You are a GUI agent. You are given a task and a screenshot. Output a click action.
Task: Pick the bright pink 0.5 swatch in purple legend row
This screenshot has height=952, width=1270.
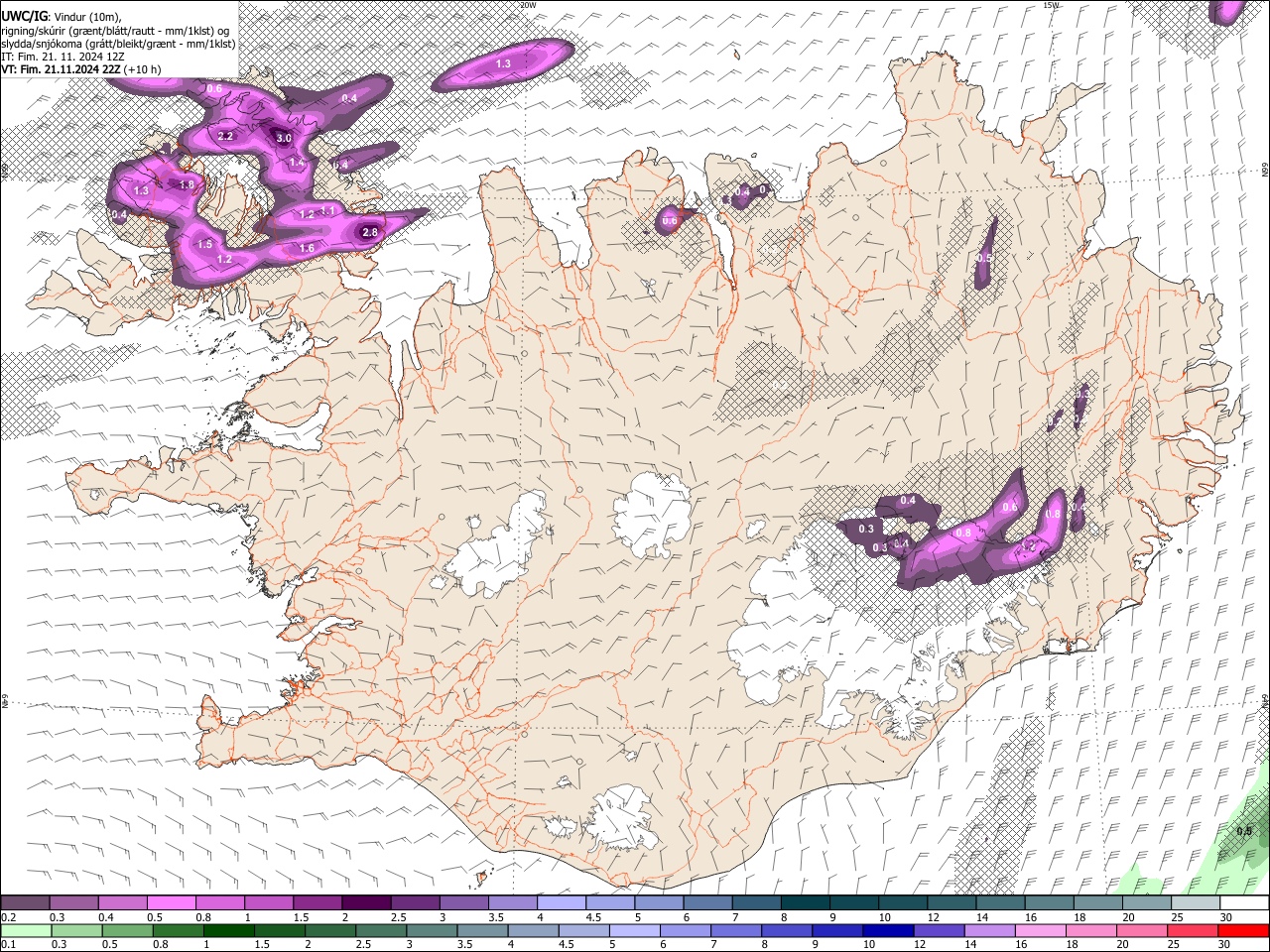click(x=172, y=902)
